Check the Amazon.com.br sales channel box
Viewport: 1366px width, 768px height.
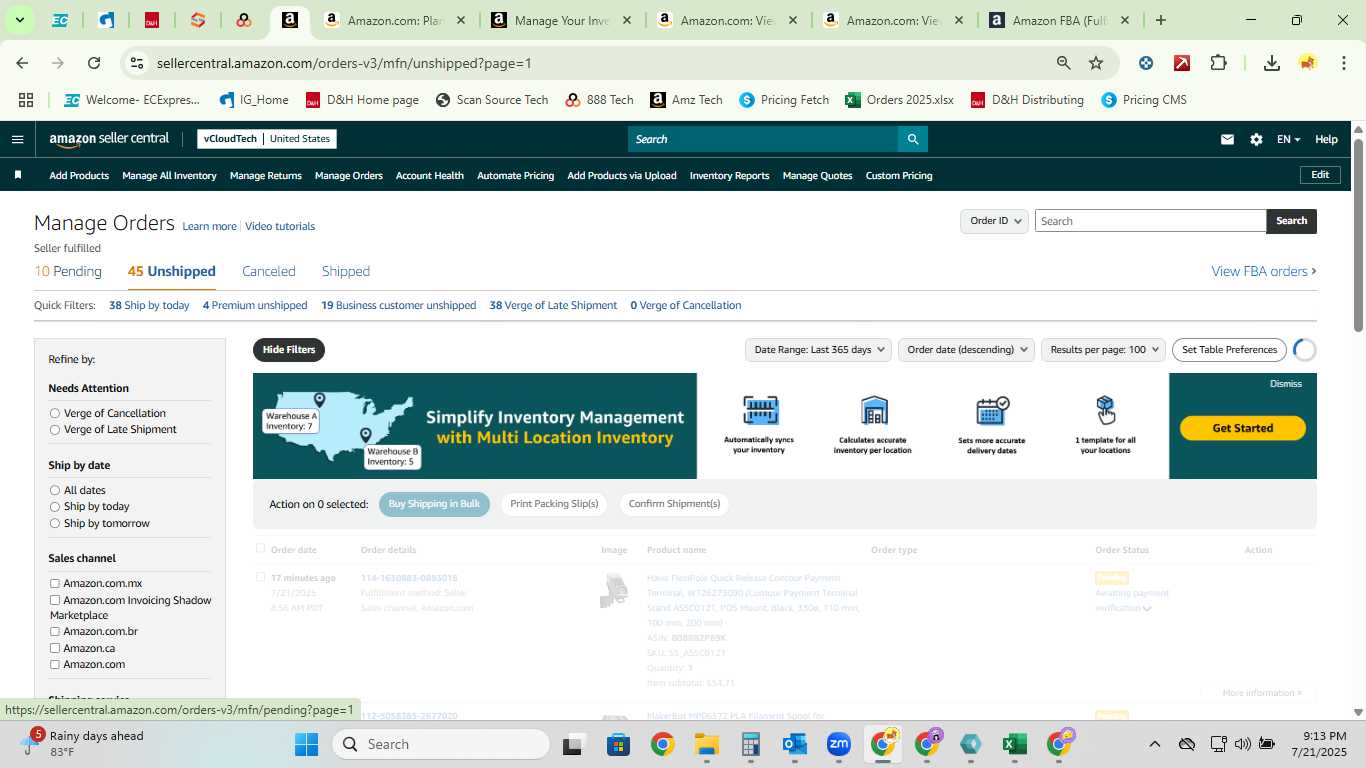(55, 631)
